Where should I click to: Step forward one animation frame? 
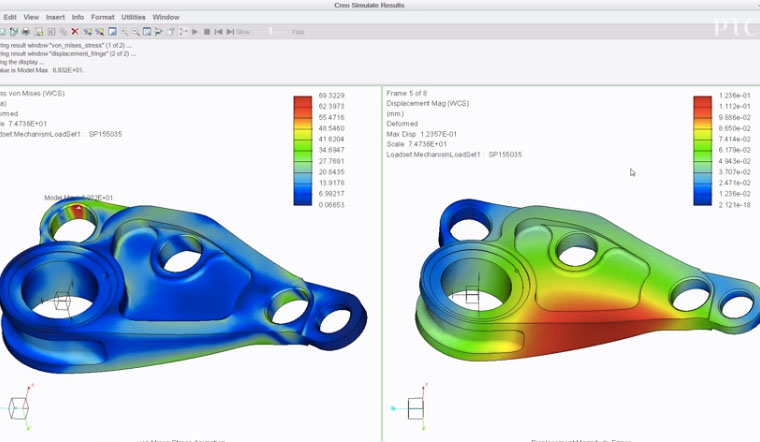point(230,32)
